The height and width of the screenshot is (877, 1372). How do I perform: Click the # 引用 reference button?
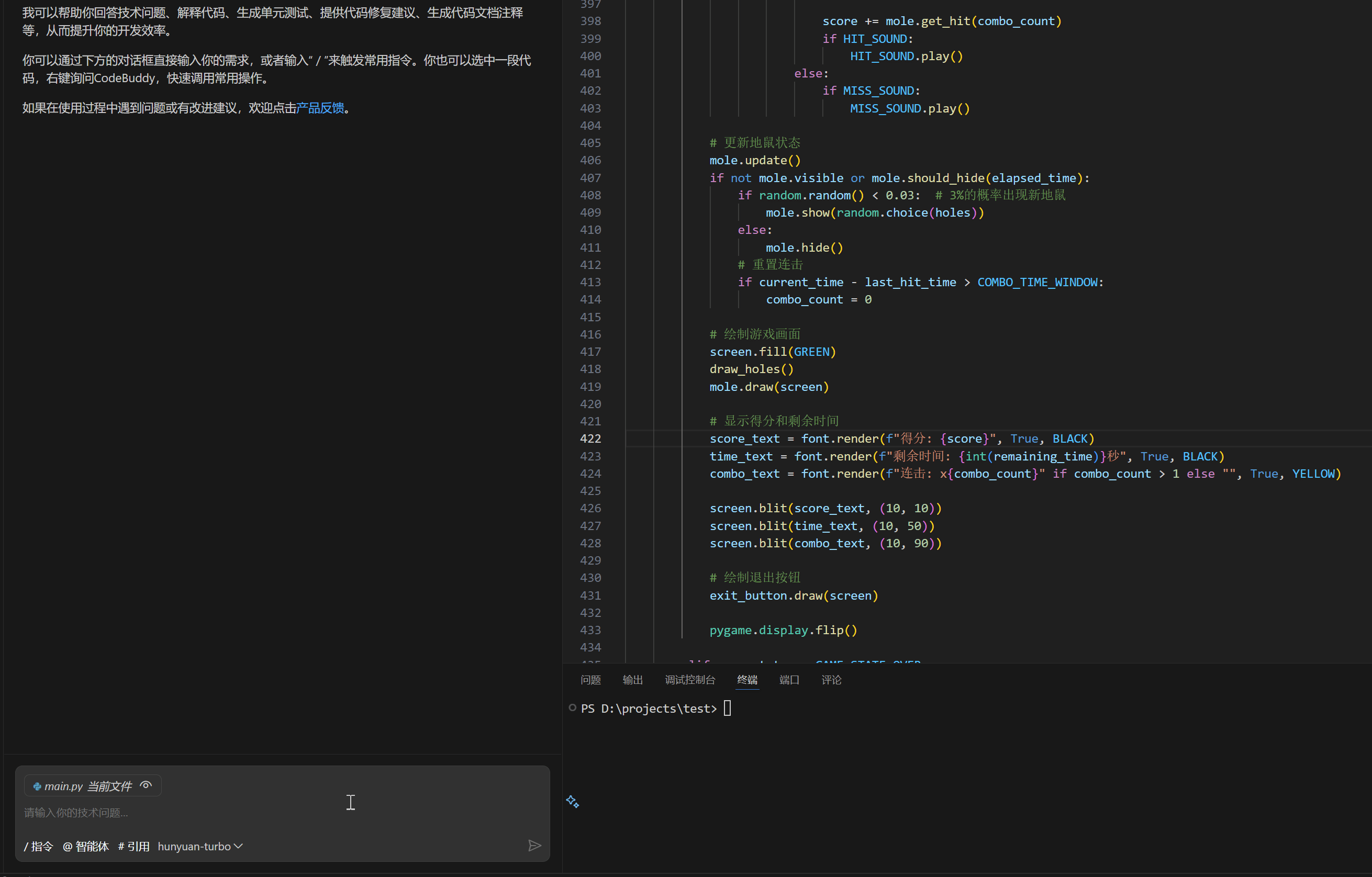(x=133, y=846)
